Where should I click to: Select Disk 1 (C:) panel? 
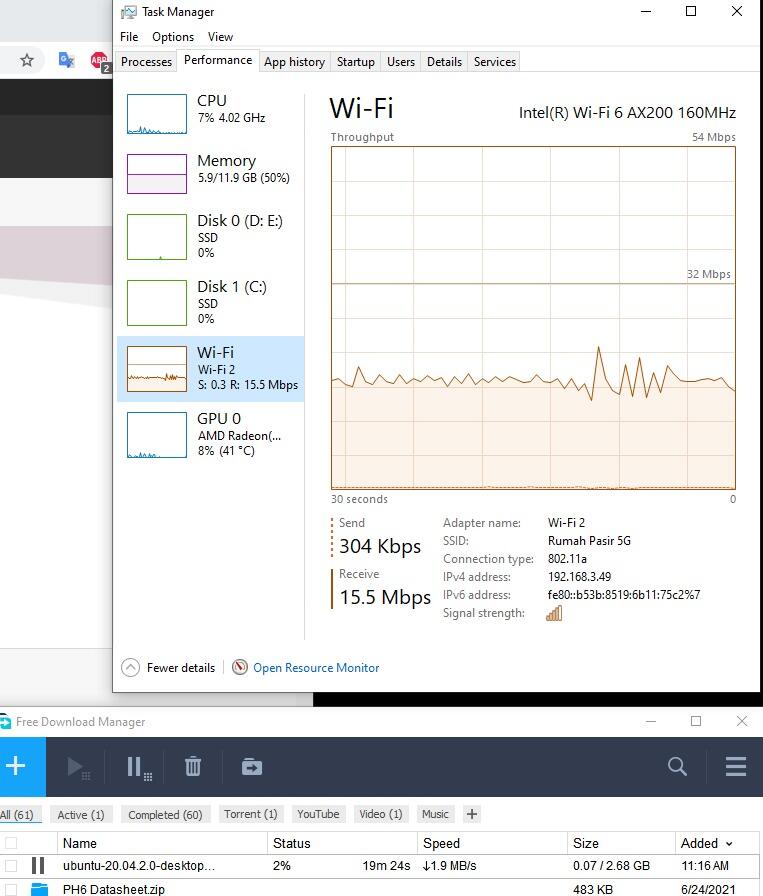click(x=210, y=303)
